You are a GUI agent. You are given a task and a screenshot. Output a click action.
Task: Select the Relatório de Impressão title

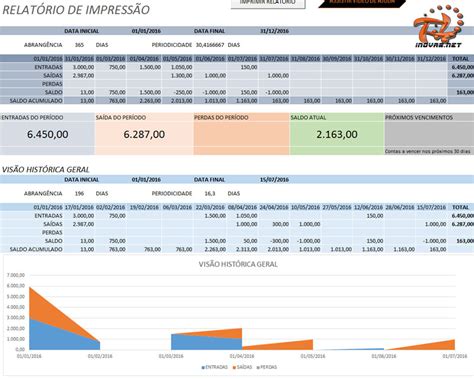tap(76, 10)
